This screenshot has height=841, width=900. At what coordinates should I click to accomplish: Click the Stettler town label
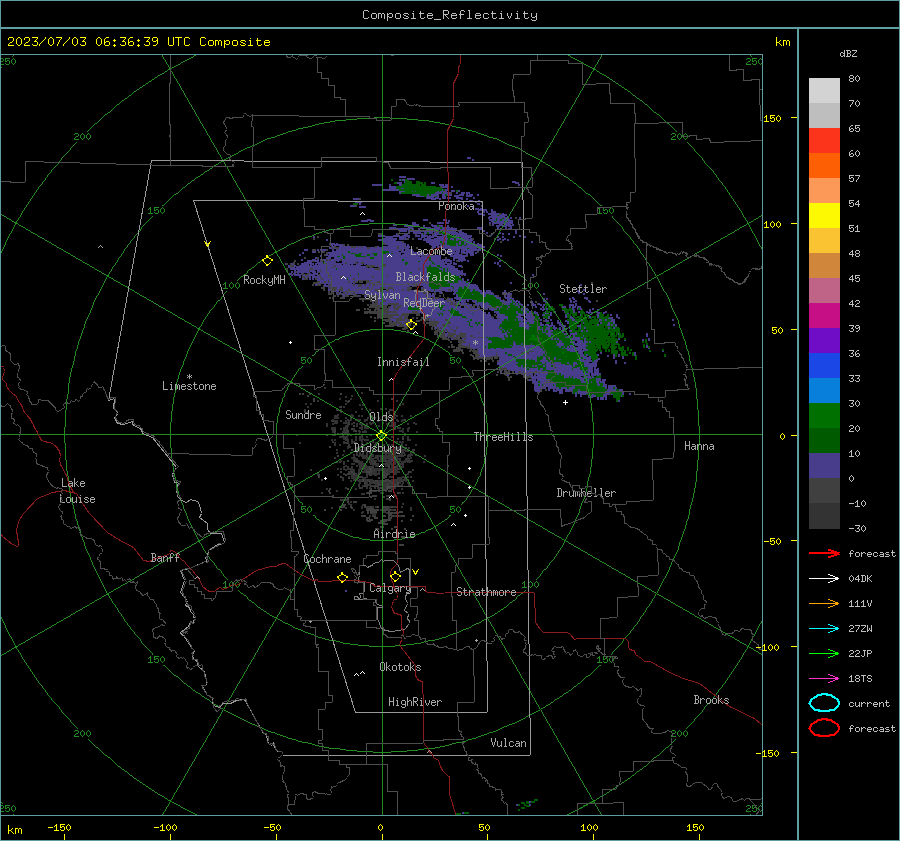click(x=583, y=289)
